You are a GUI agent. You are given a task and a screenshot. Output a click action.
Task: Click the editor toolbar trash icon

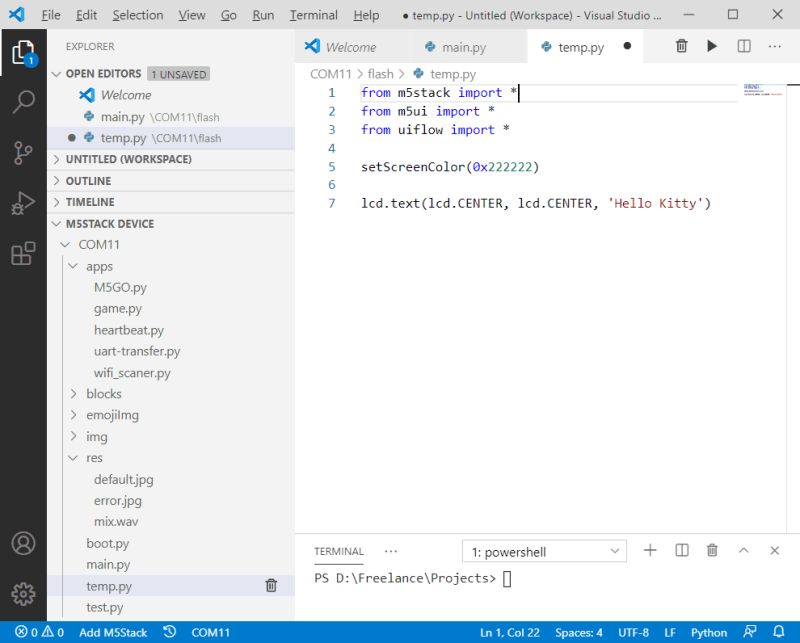[682, 46]
